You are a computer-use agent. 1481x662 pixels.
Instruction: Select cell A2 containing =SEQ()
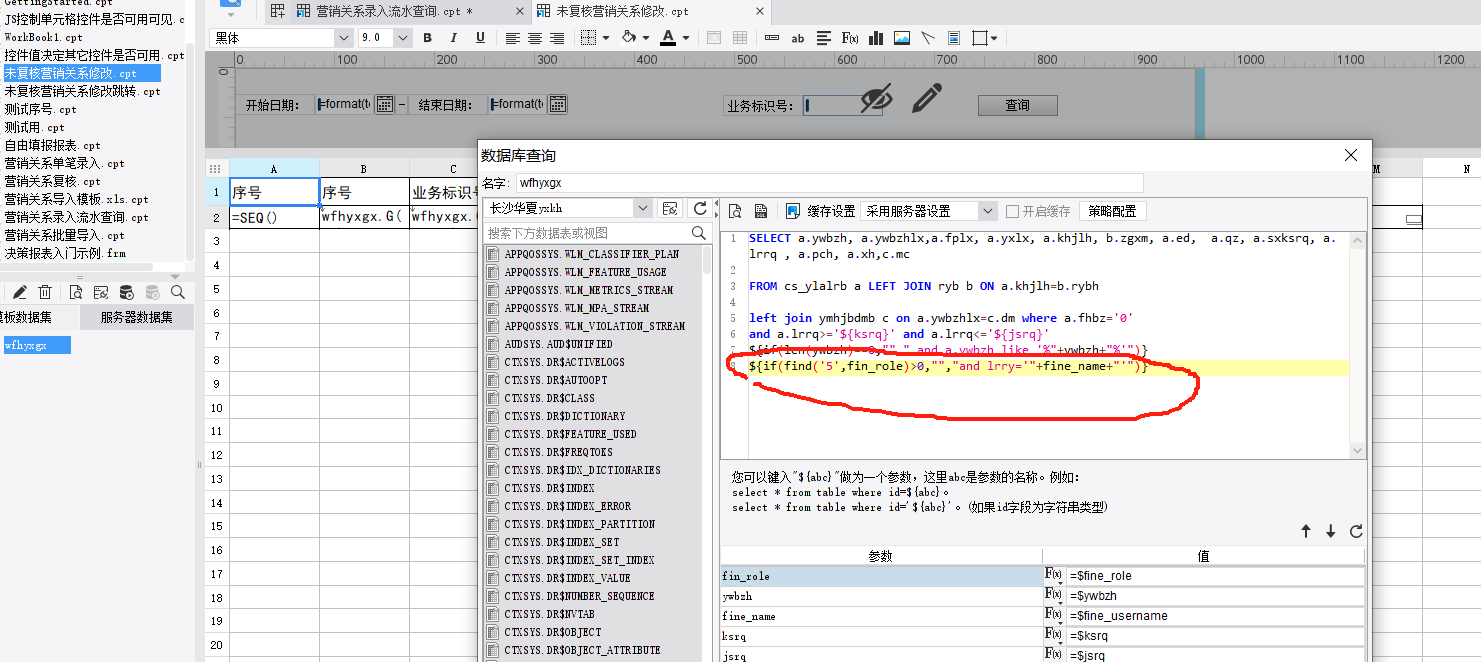click(274, 216)
